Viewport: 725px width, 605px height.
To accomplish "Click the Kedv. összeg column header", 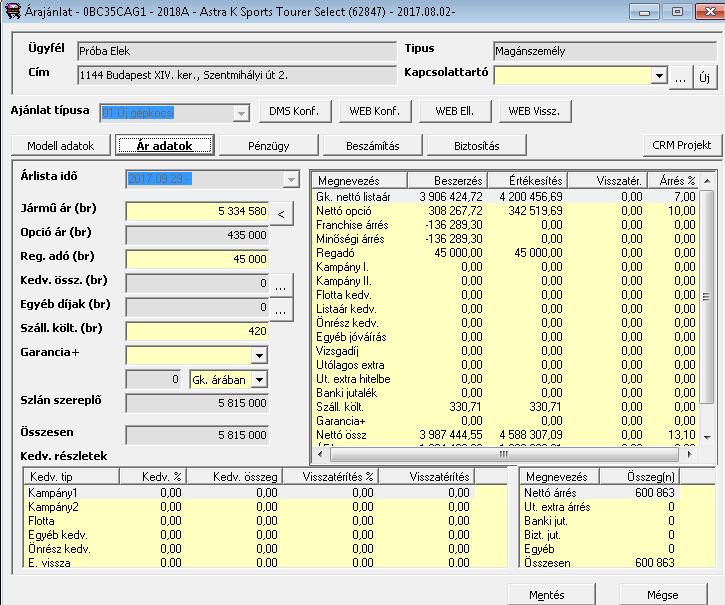I will (234, 476).
